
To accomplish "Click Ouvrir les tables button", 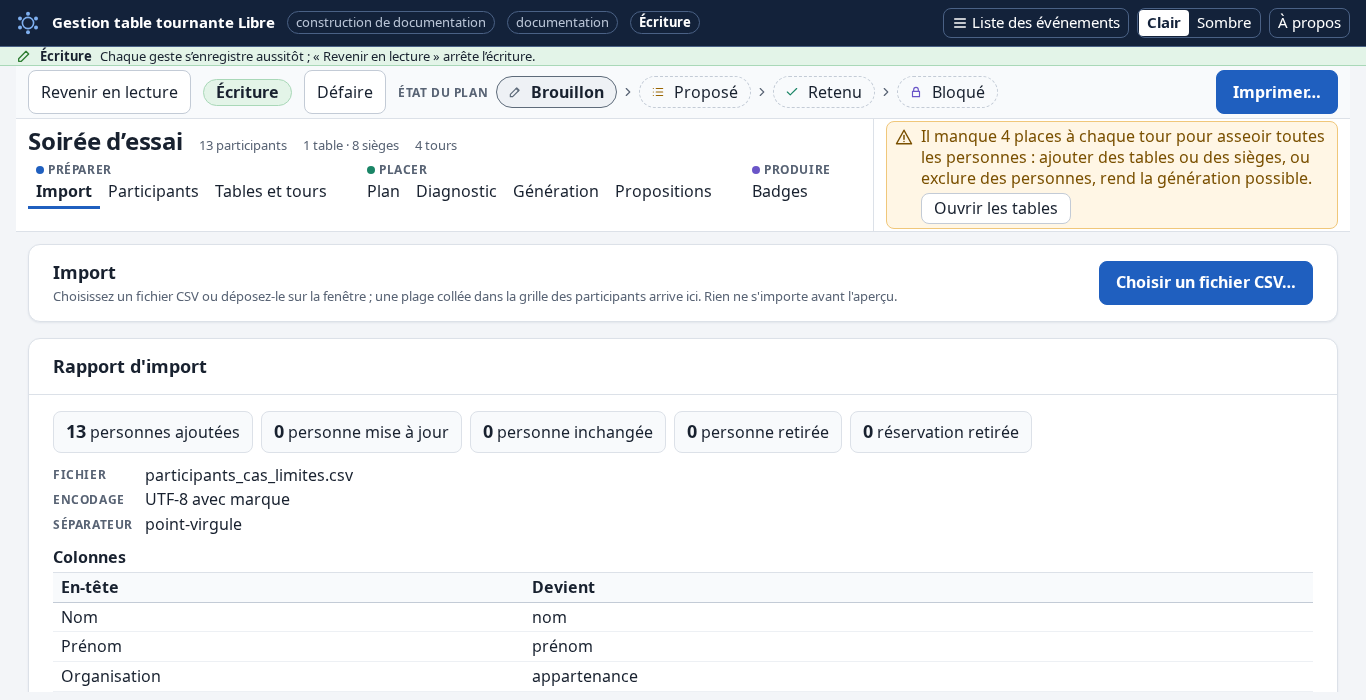I will point(996,208).
